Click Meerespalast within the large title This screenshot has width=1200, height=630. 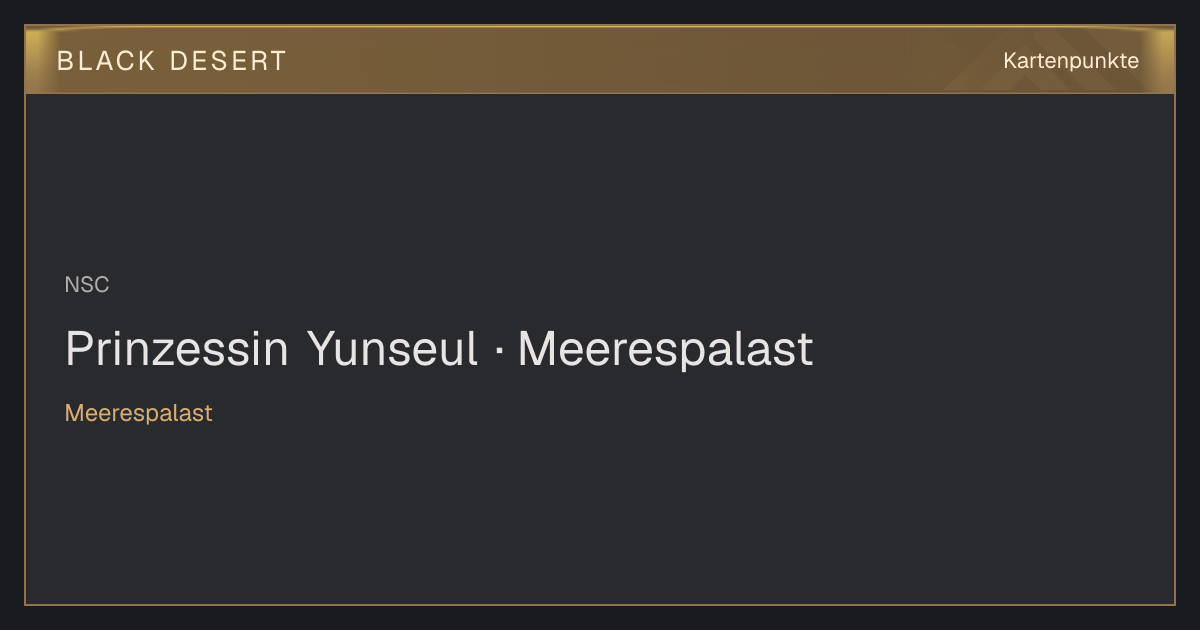(665, 349)
